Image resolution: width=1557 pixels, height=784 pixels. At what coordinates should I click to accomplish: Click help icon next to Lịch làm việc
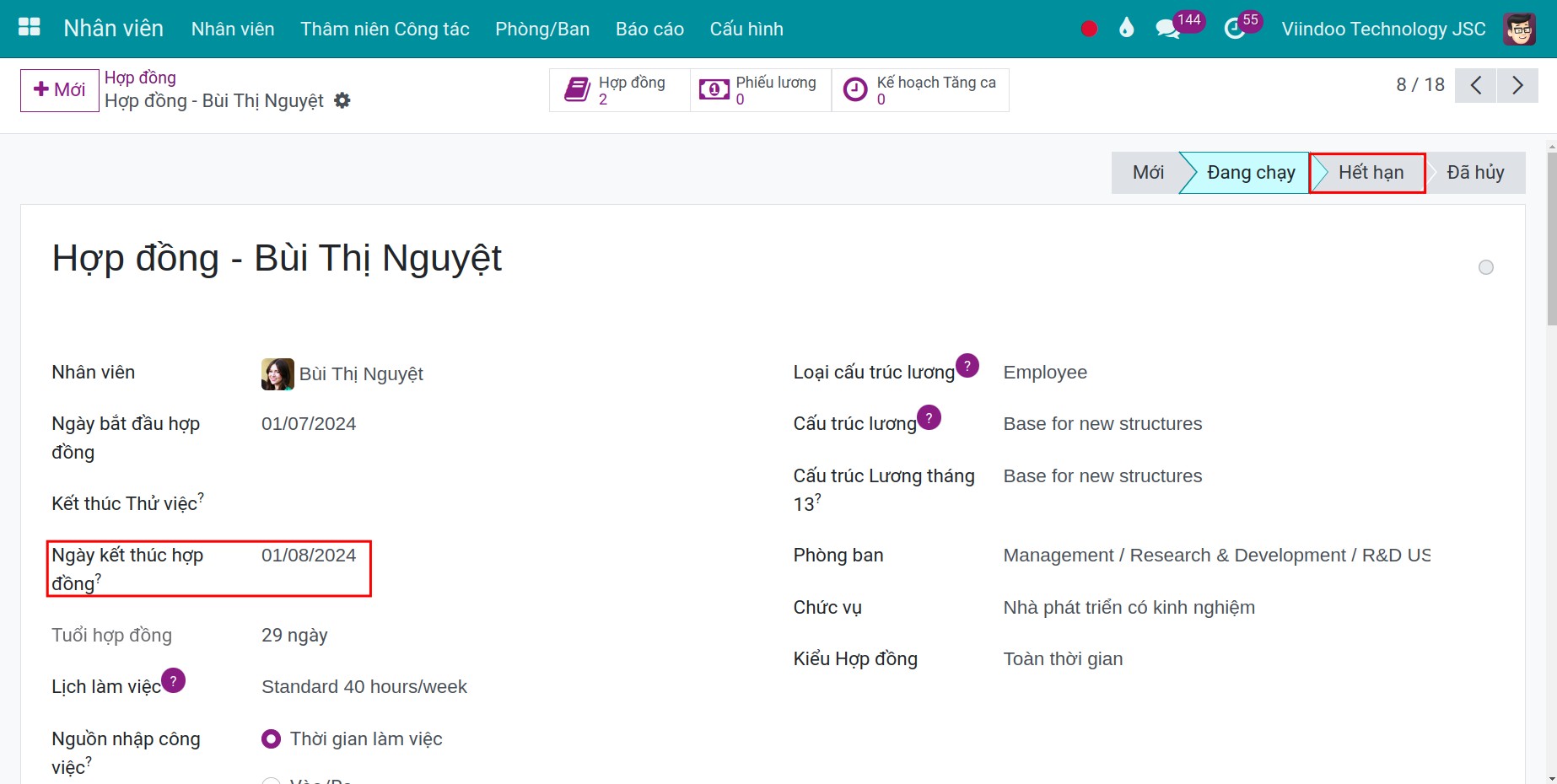(173, 680)
